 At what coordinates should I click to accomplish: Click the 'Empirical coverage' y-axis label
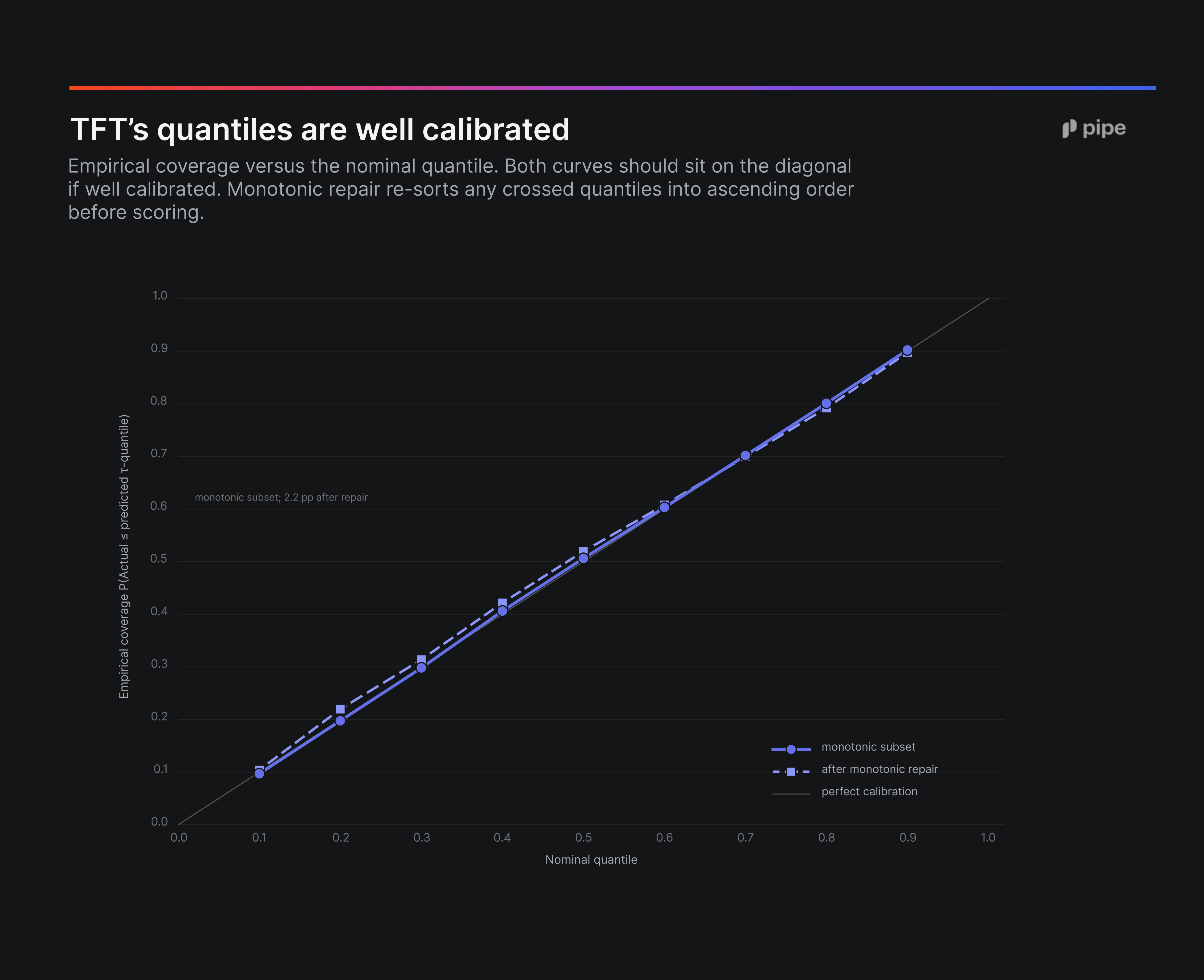click(123, 557)
